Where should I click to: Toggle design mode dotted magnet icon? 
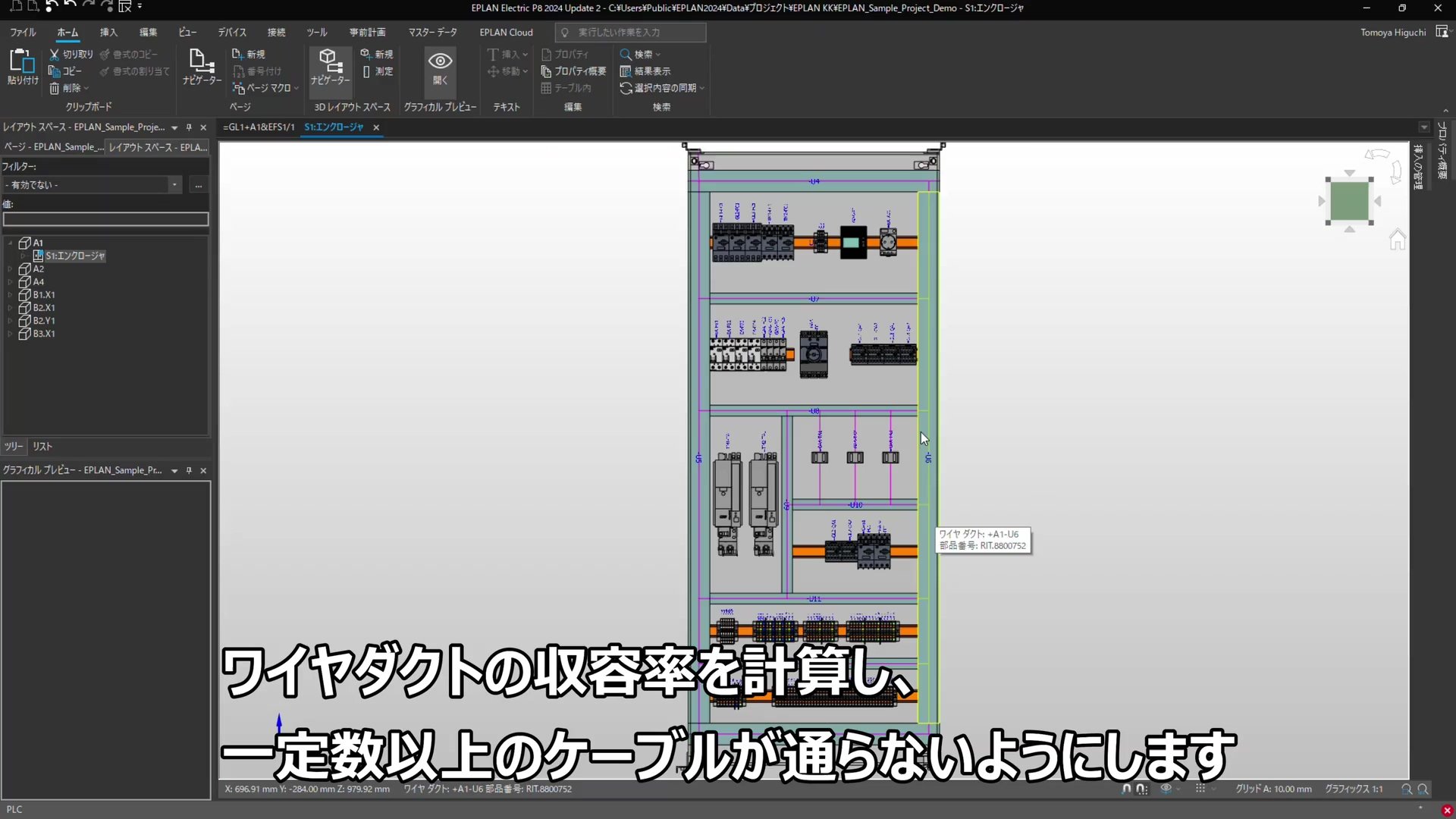[1142, 789]
